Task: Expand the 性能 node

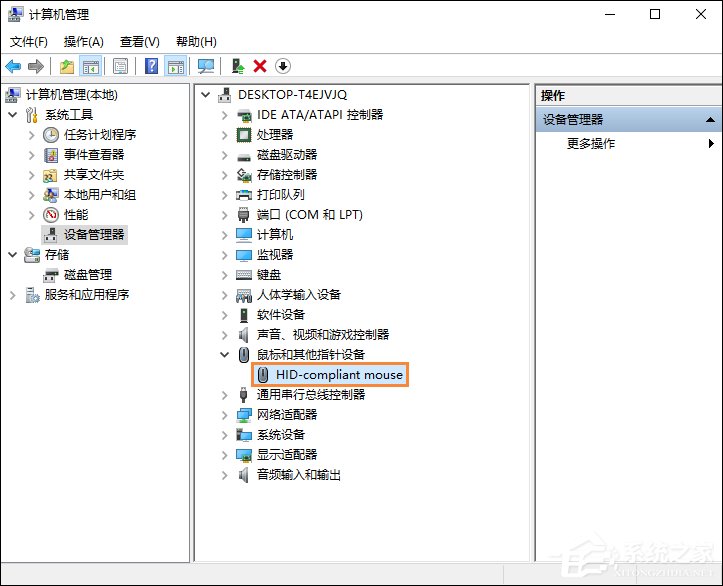Action: point(31,215)
